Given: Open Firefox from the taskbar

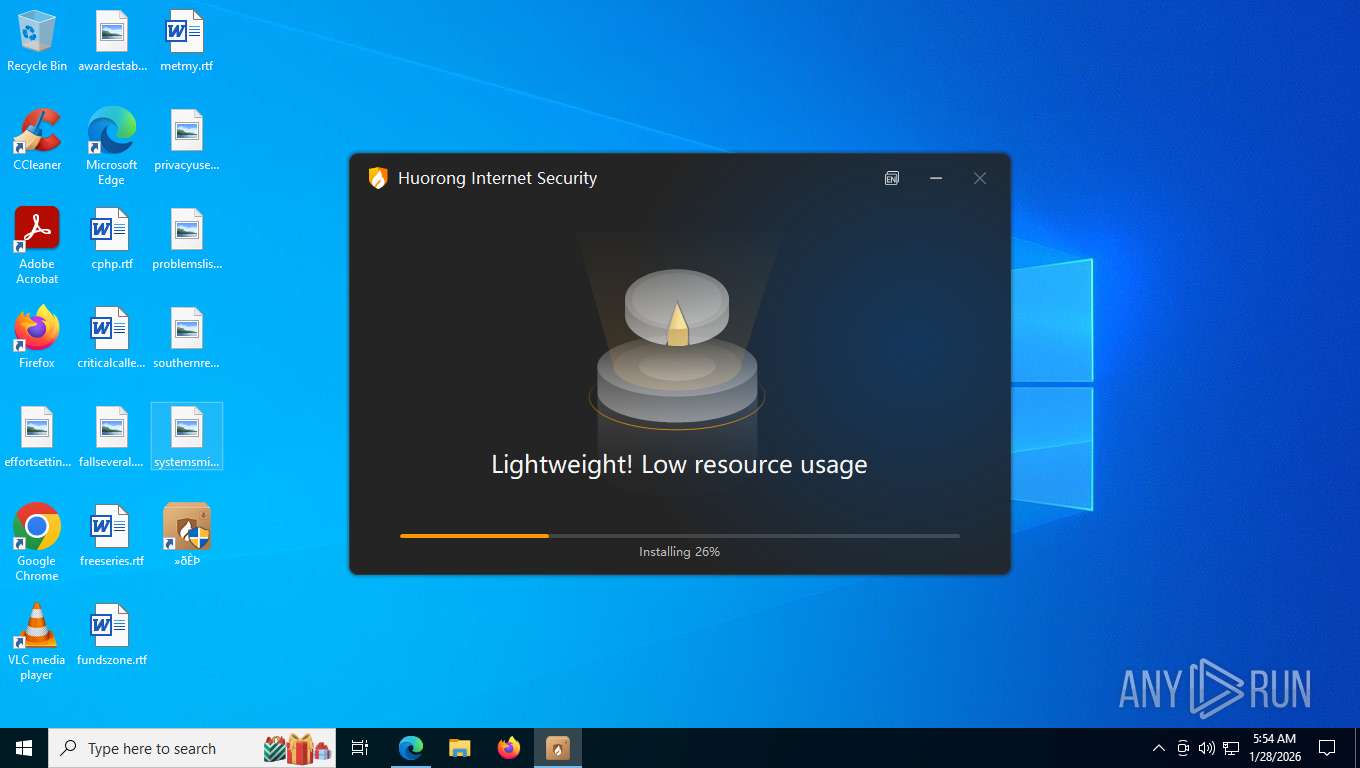Looking at the screenshot, I should pos(509,748).
